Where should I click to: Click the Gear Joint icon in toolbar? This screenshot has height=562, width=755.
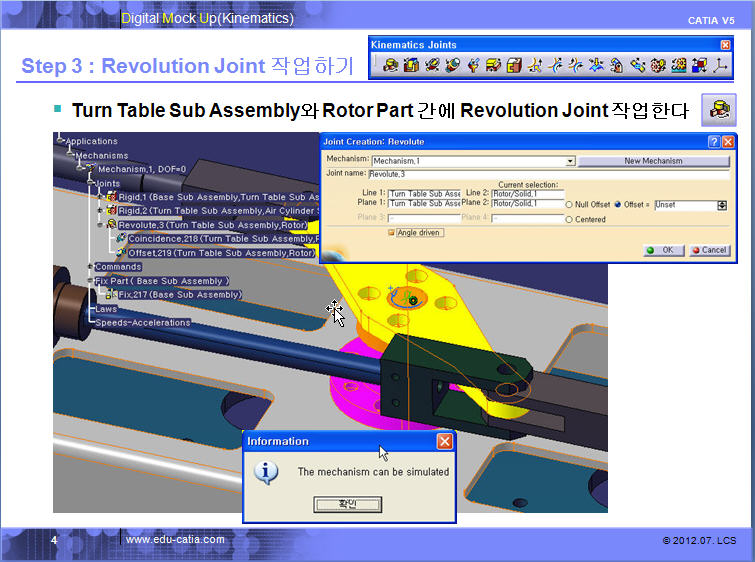click(x=658, y=66)
